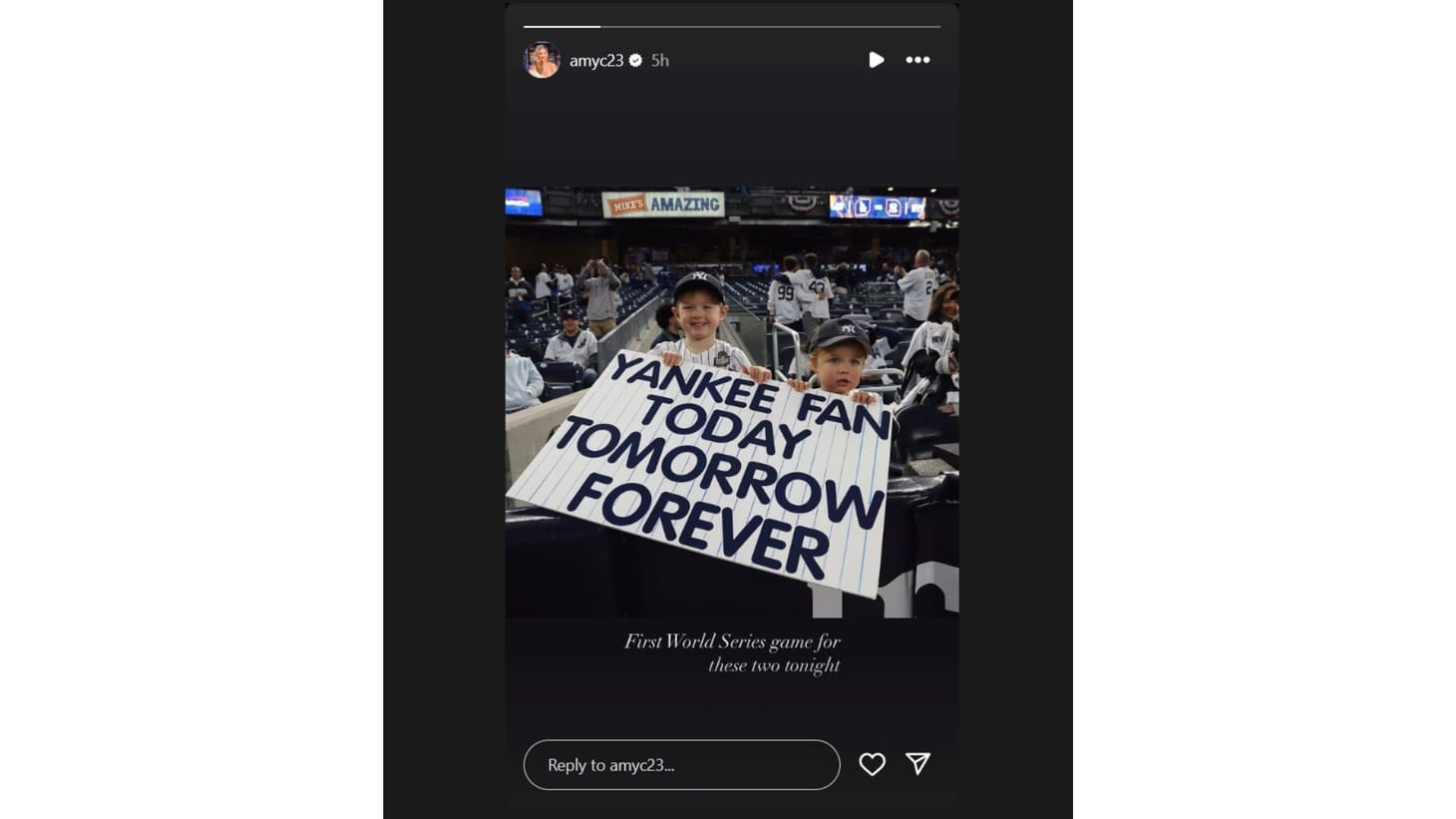The image size is (1456, 819).
Task: Click the 5h story timestamp
Action: [x=660, y=61]
